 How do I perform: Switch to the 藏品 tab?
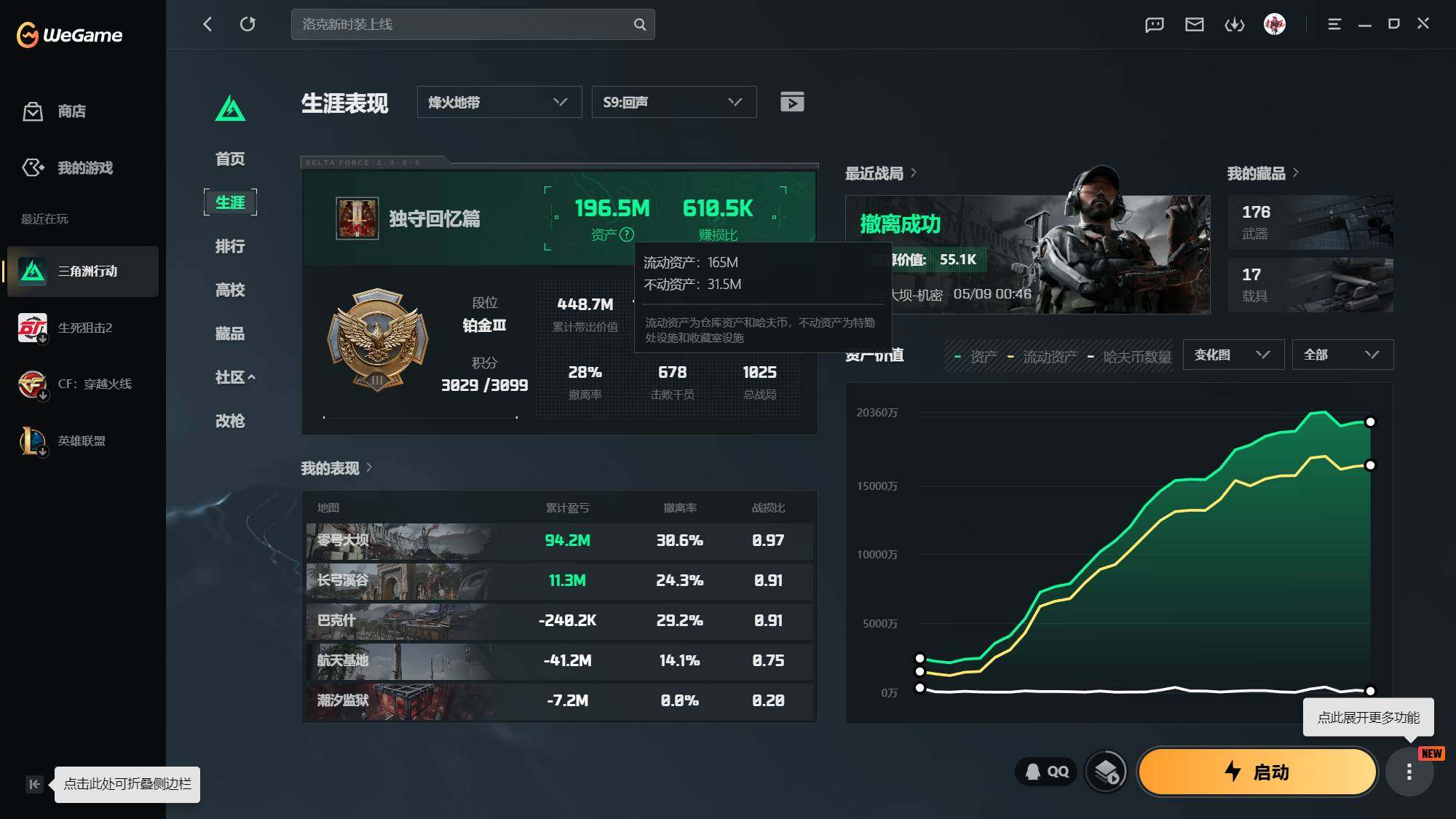tap(230, 333)
